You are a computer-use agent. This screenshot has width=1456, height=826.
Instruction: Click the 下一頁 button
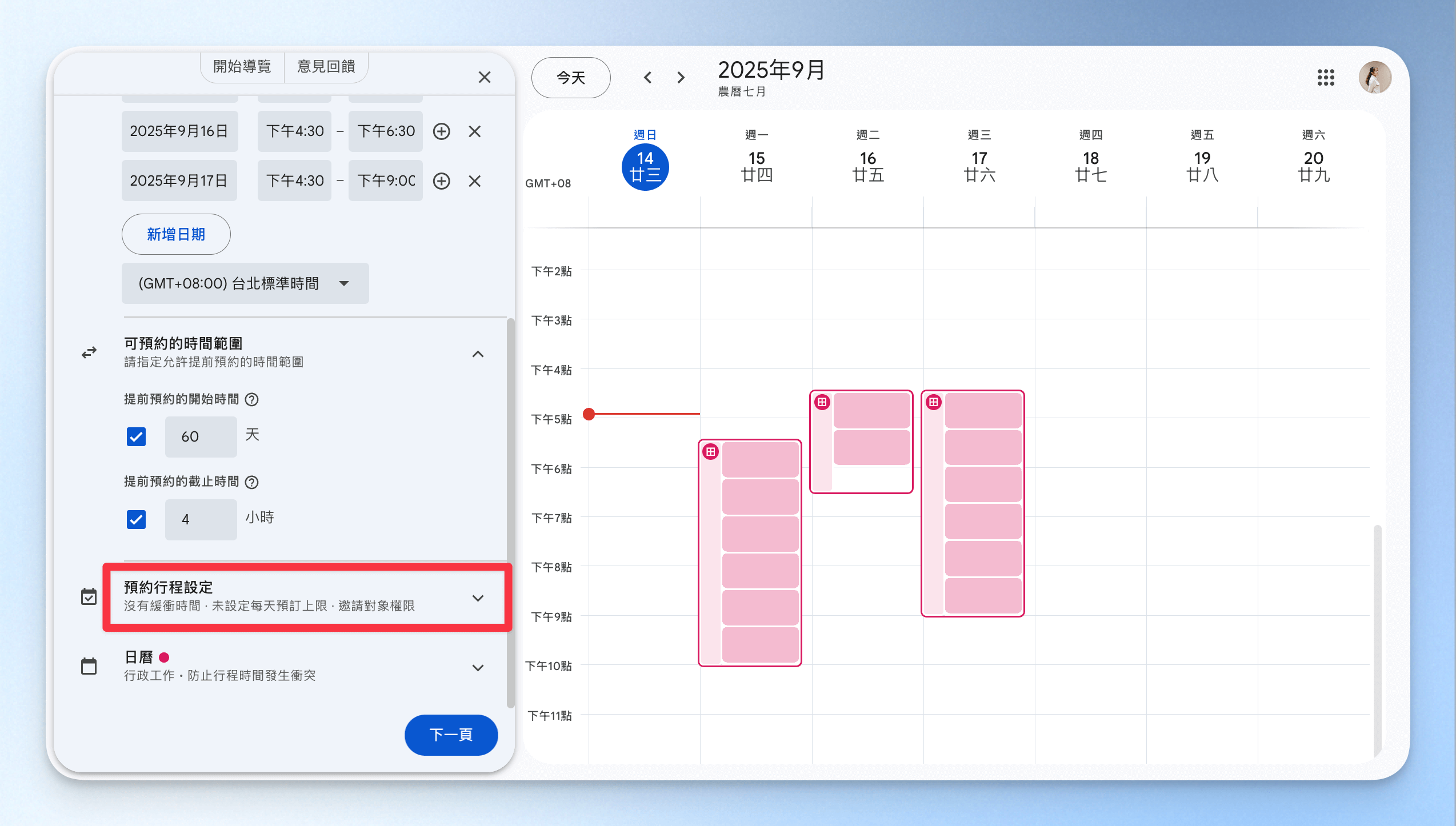pyautogui.click(x=451, y=735)
